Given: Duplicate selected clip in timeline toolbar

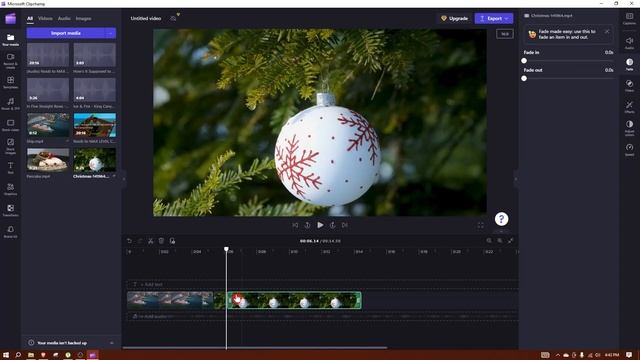Looking at the screenshot, I should coord(172,241).
